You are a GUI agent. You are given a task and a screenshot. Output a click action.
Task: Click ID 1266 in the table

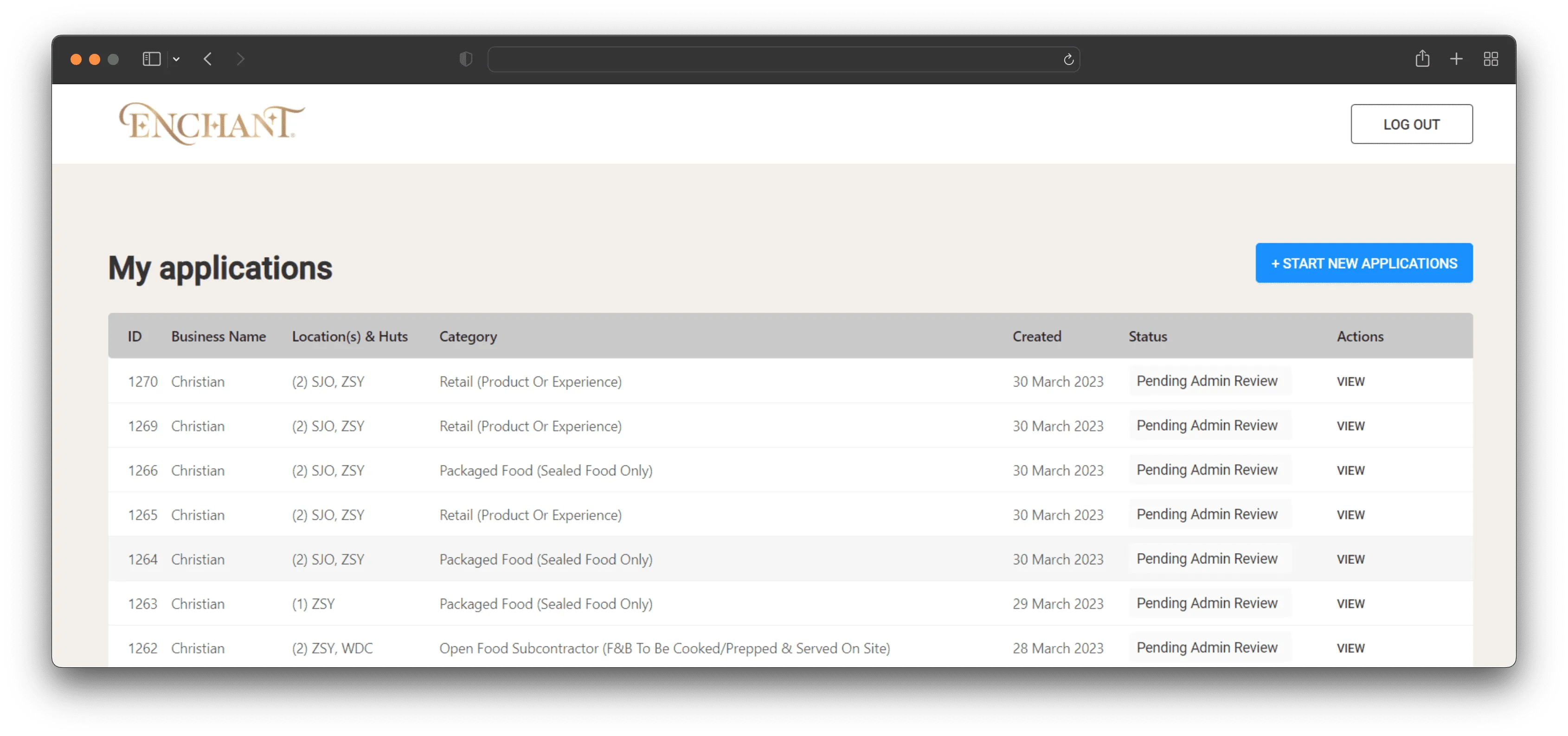point(142,471)
